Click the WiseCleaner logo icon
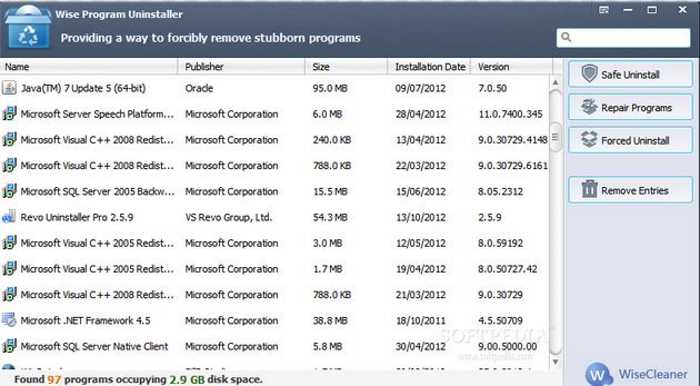Image resolution: width=700 pixels, height=386 pixels. click(x=598, y=374)
